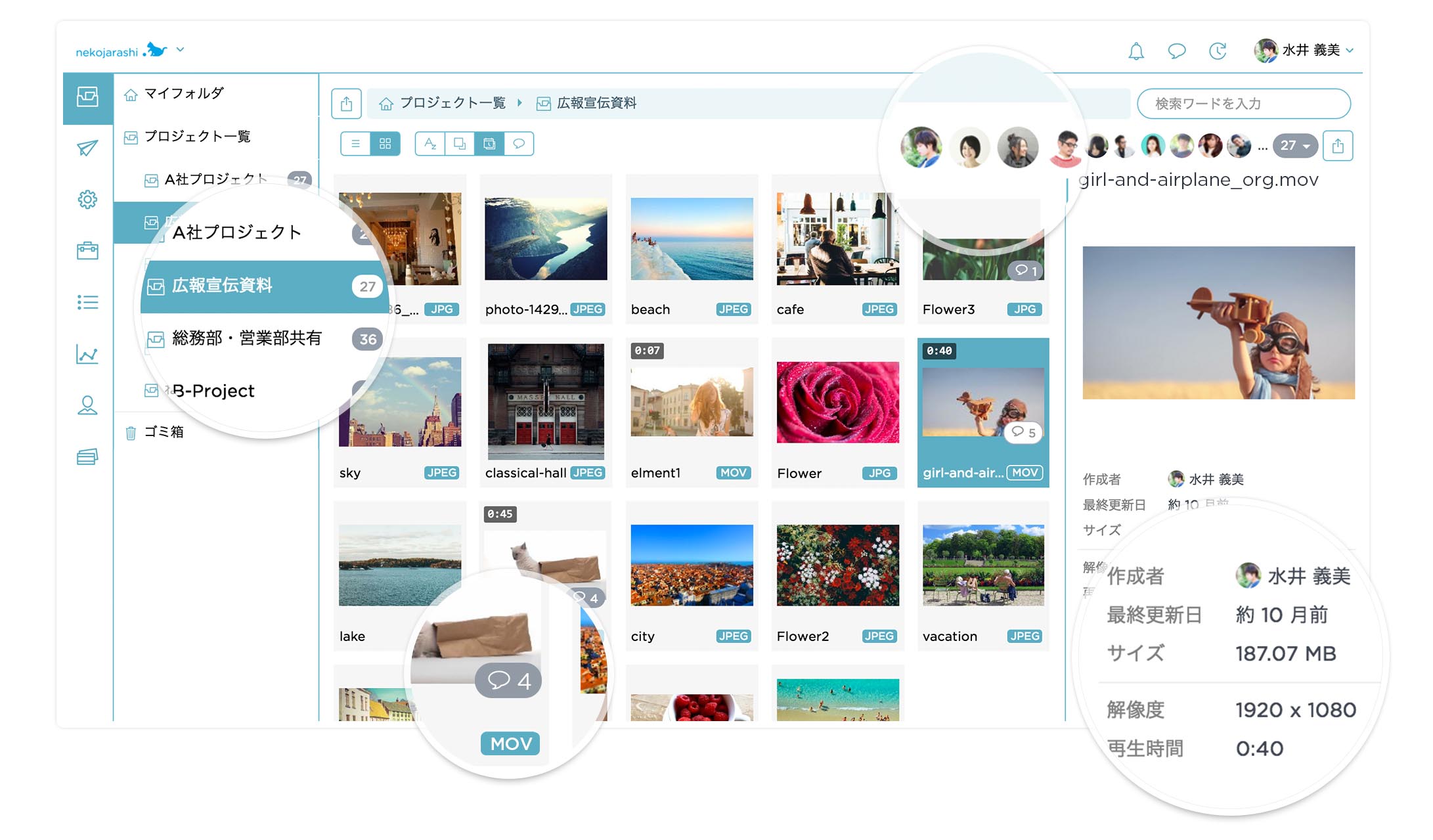This screenshot has width=1433, height=840.
Task: Click the magnified 4 comments badge
Action: coord(508,680)
